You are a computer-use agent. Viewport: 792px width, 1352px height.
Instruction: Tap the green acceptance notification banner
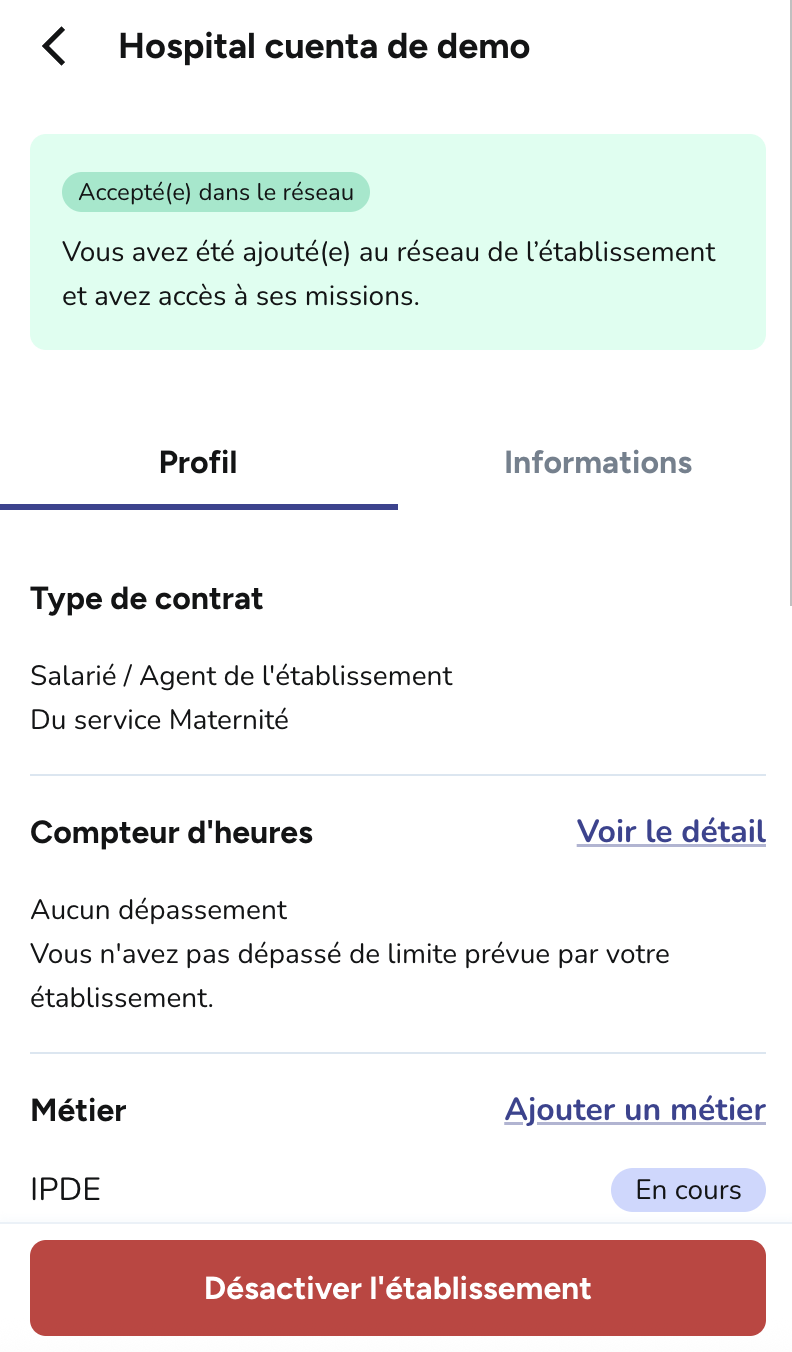396,242
